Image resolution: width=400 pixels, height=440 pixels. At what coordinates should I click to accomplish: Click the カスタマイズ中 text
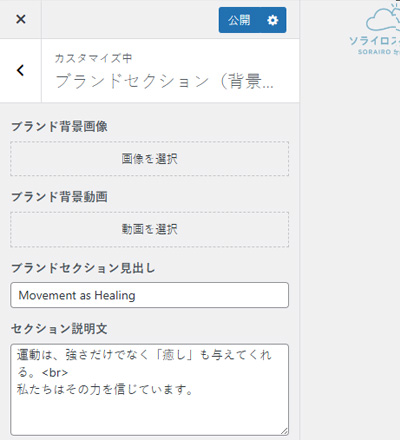point(93,58)
